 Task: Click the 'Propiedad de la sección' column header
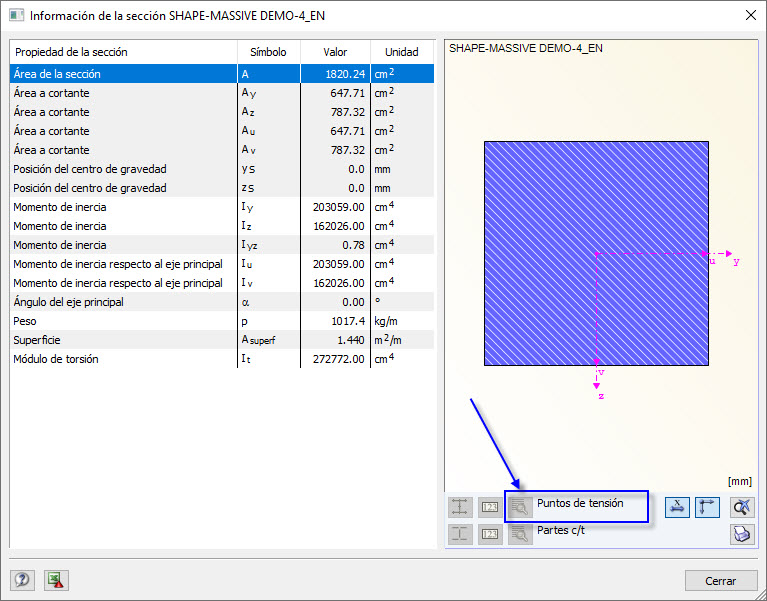point(123,52)
